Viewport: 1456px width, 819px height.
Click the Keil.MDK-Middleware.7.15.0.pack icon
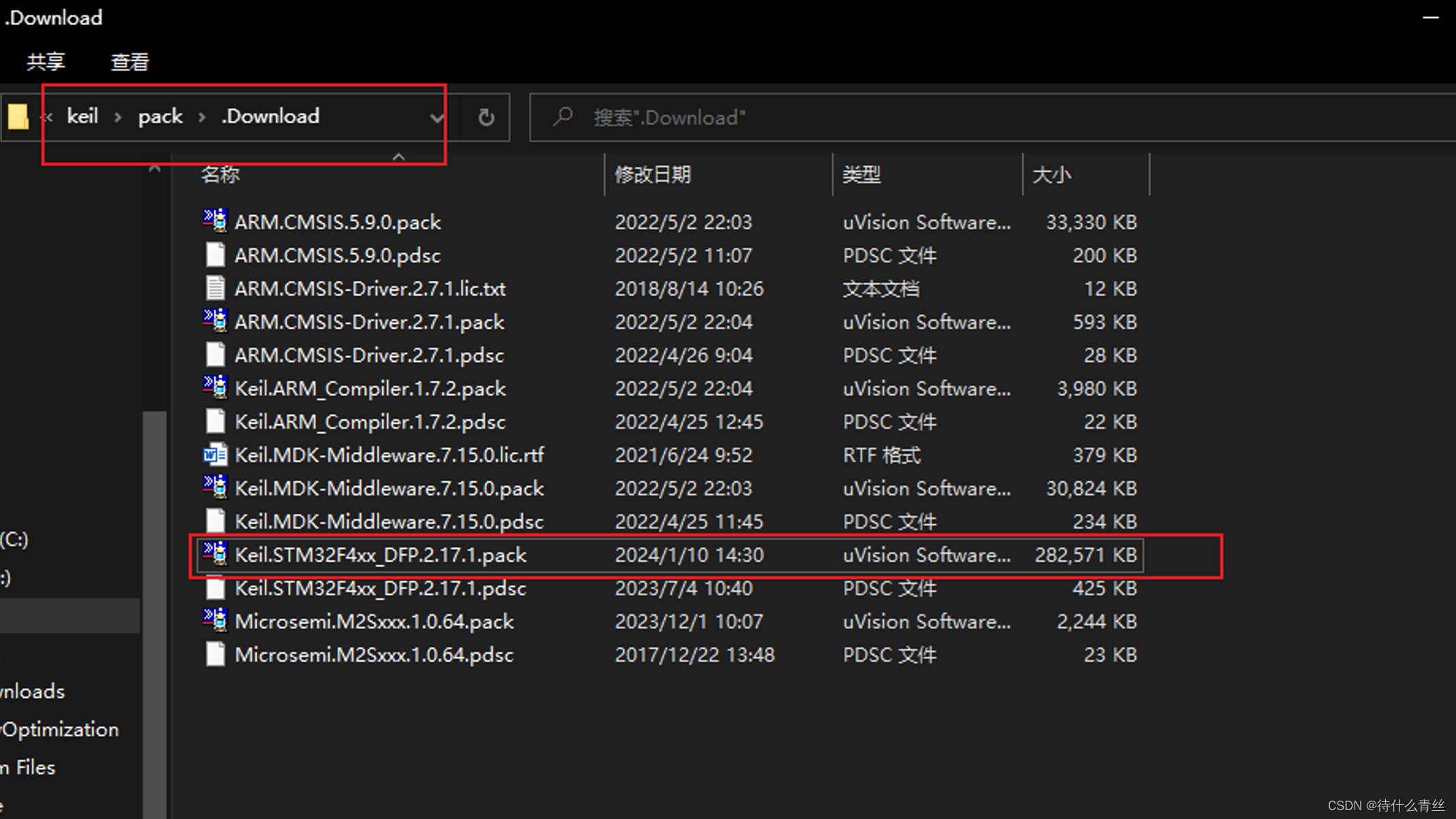tap(215, 487)
